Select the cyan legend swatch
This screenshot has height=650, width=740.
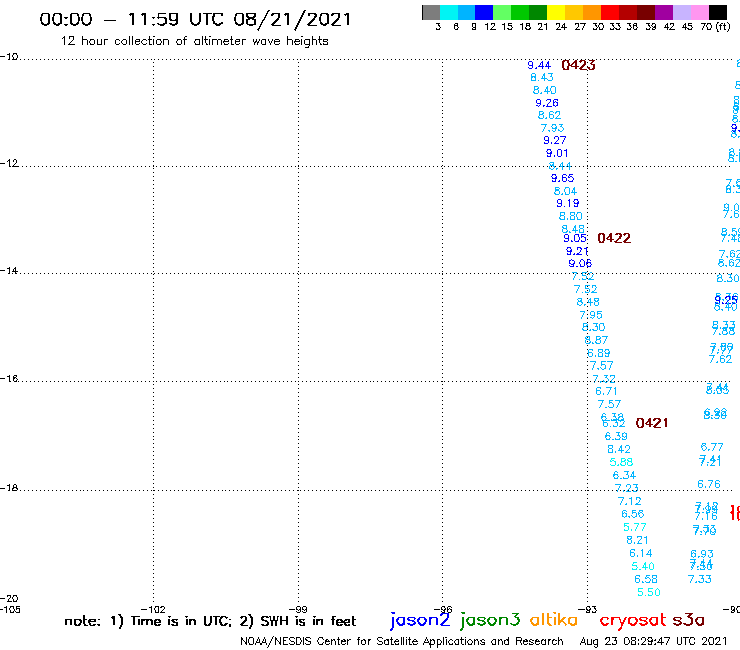click(x=449, y=12)
